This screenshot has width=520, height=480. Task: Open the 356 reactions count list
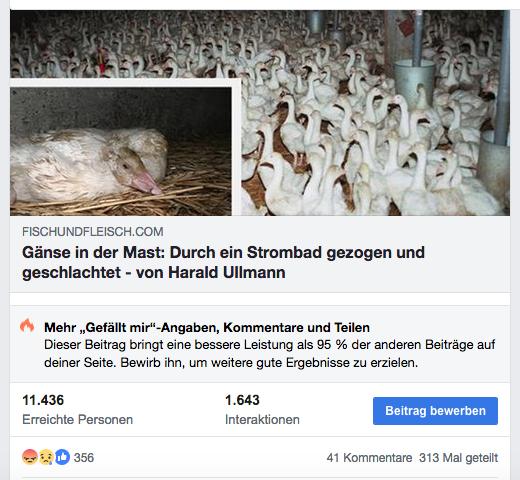(84, 458)
